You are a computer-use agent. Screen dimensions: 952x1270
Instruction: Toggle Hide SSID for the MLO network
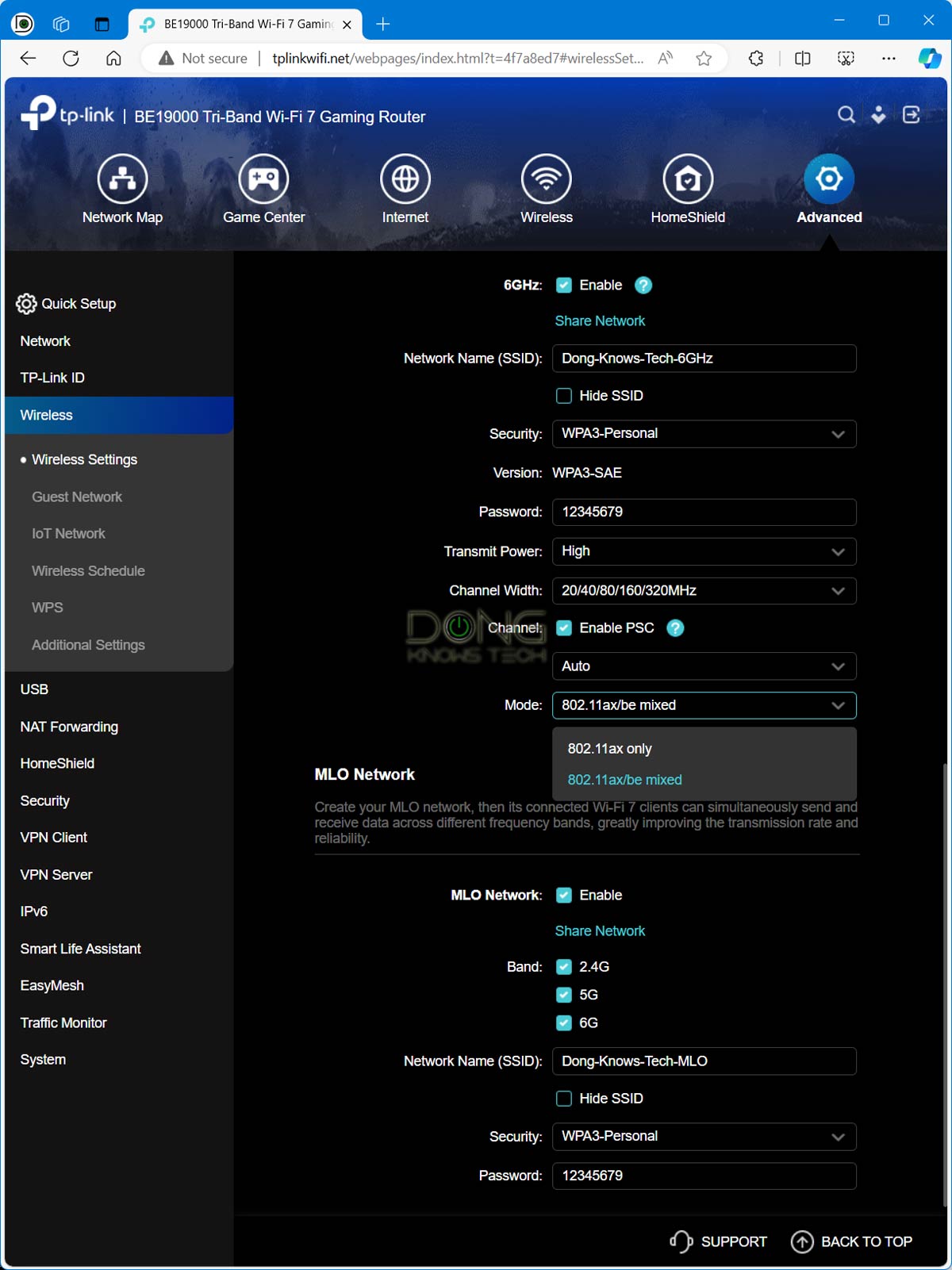point(564,1099)
